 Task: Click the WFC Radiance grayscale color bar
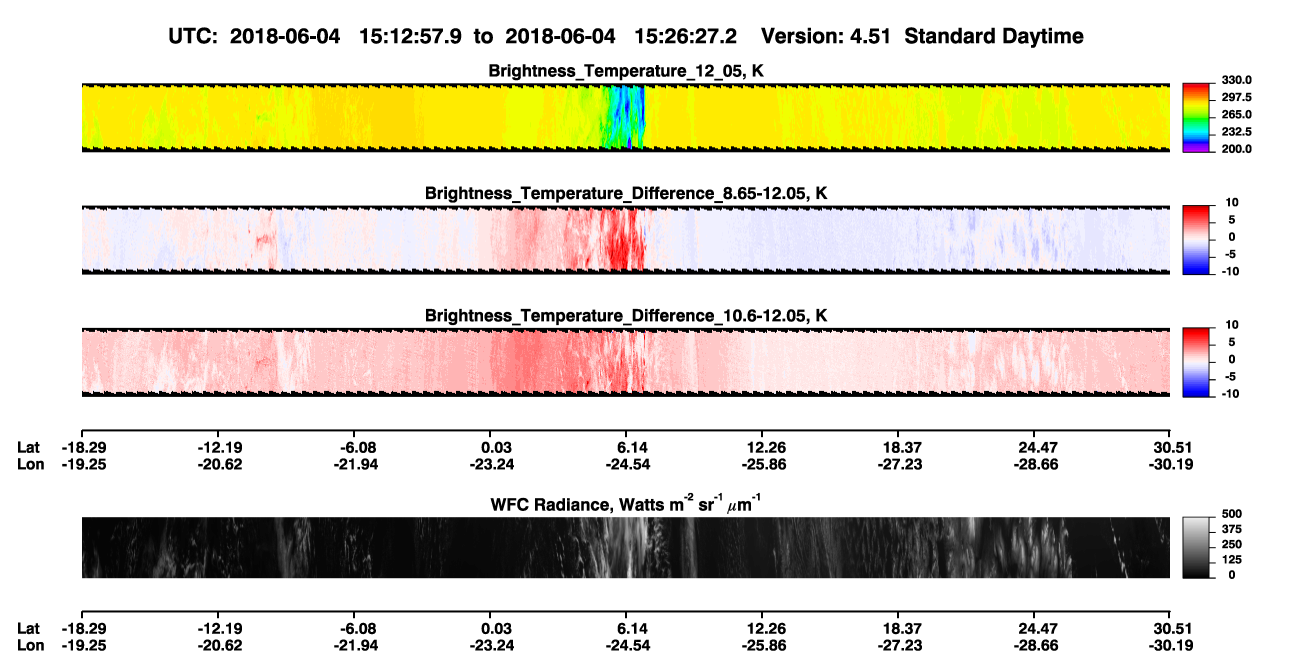click(1196, 547)
